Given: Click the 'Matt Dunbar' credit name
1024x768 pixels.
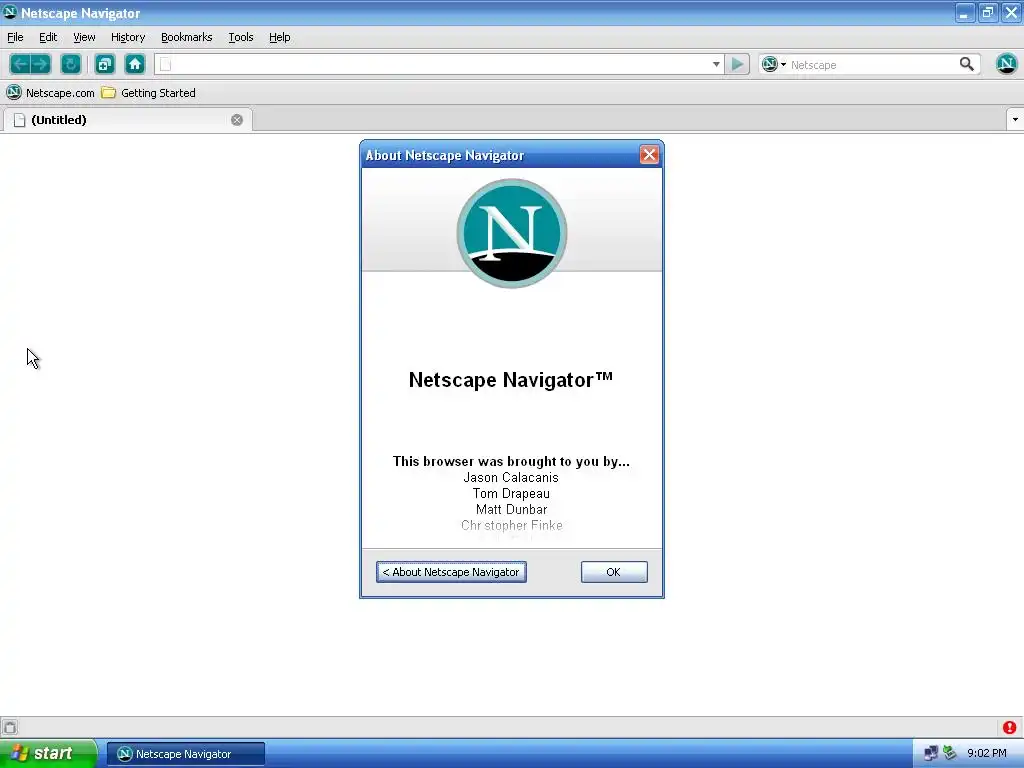Looking at the screenshot, I should coord(511,509).
